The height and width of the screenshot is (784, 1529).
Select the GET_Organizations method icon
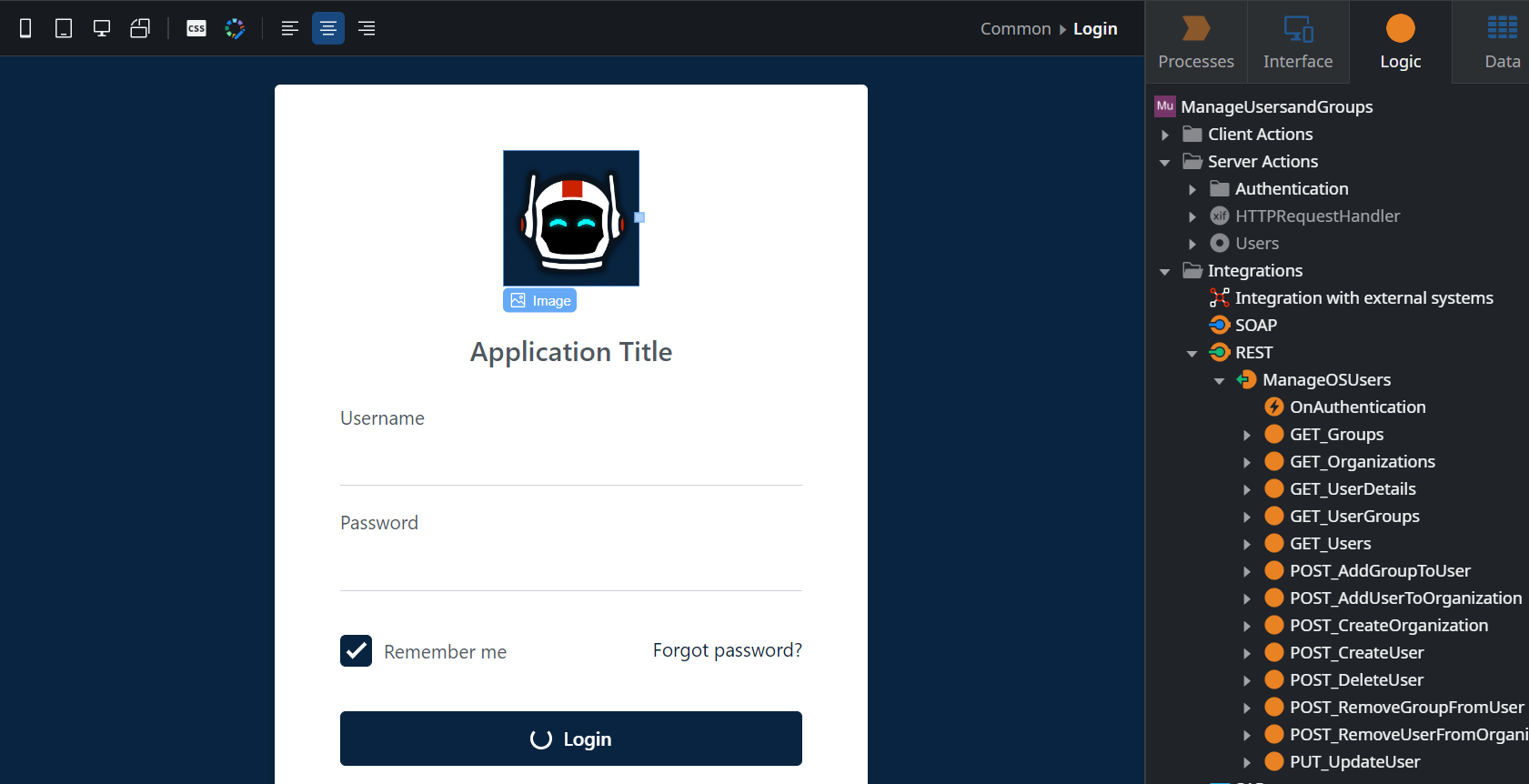(x=1274, y=461)
